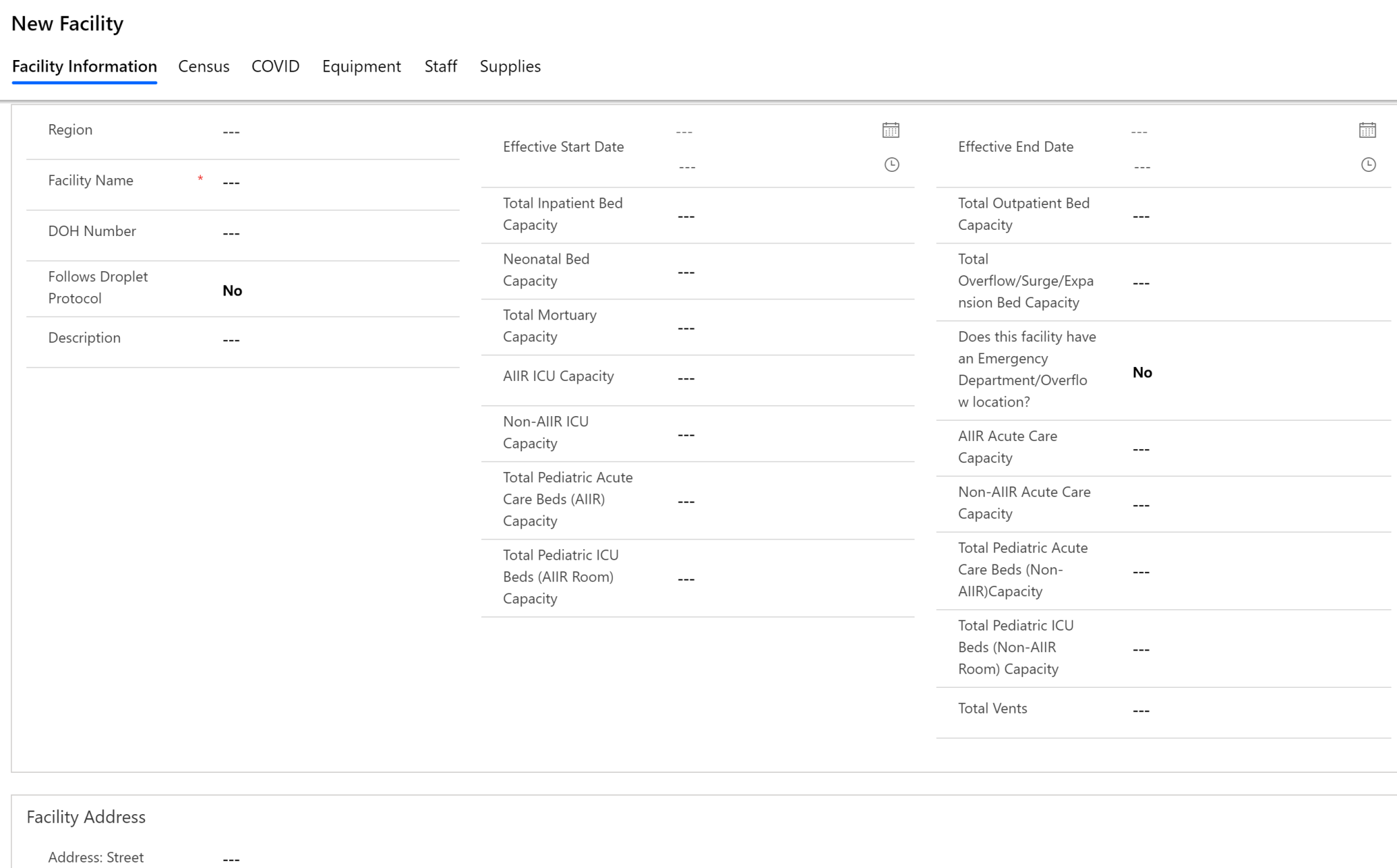Click the Supplies tab
1397x868 pixels.
(510, 66)
